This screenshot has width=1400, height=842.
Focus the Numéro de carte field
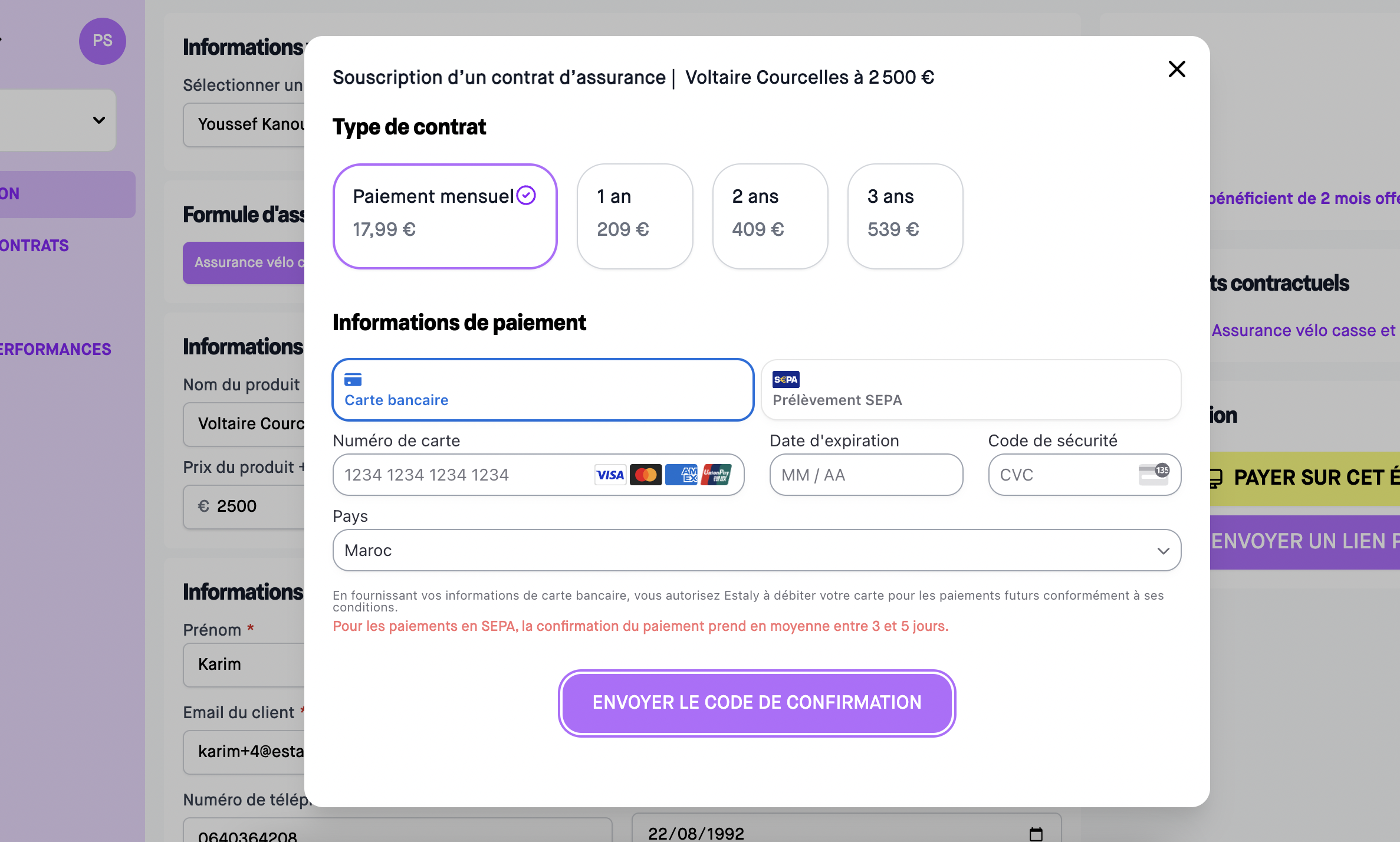(538, 475)
